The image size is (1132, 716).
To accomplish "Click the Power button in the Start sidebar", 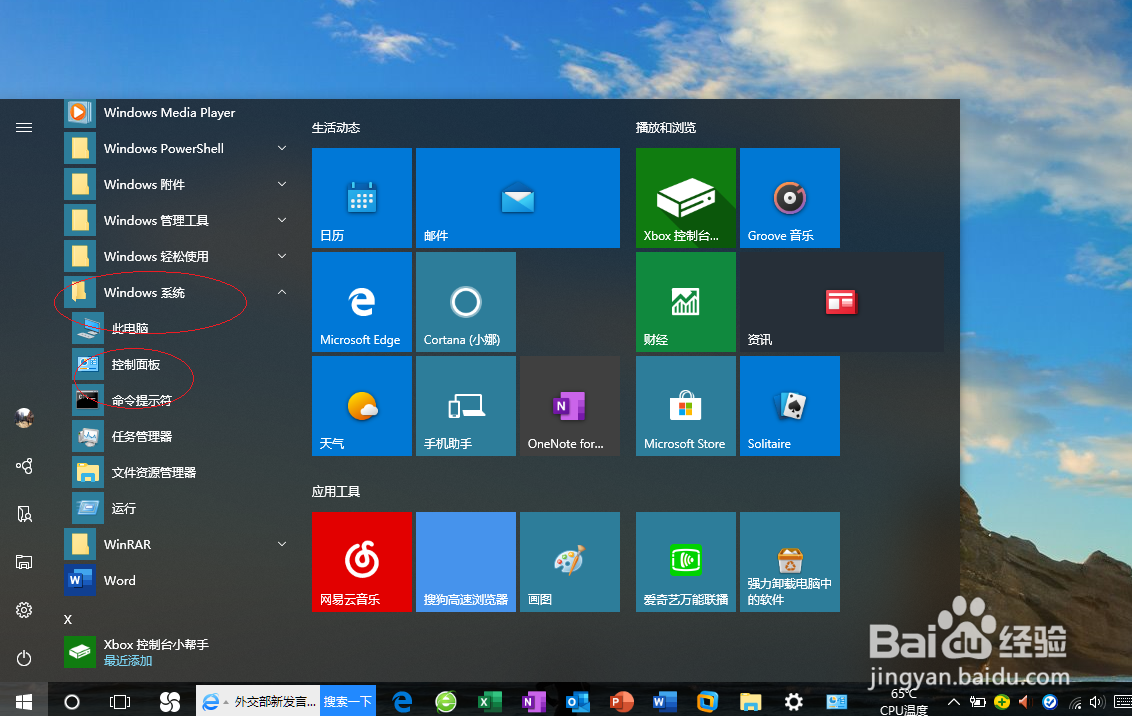I will click(24, 658).
